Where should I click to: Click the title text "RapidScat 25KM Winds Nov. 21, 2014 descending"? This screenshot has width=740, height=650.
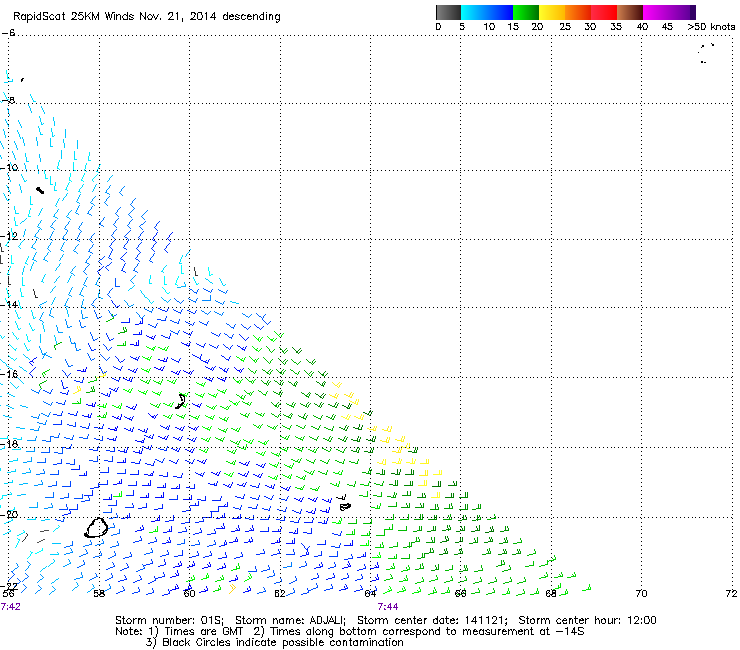(x=147, y=17)
